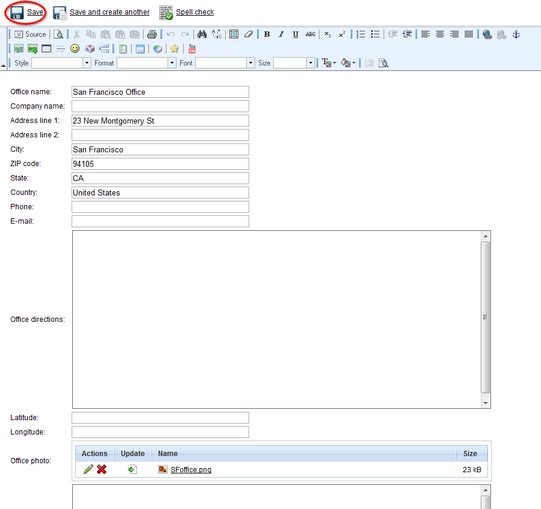Image resolution: width=541 pixels, height=509 pixels.
Task: Click Save and create another
Action: (x=109, y=12)
